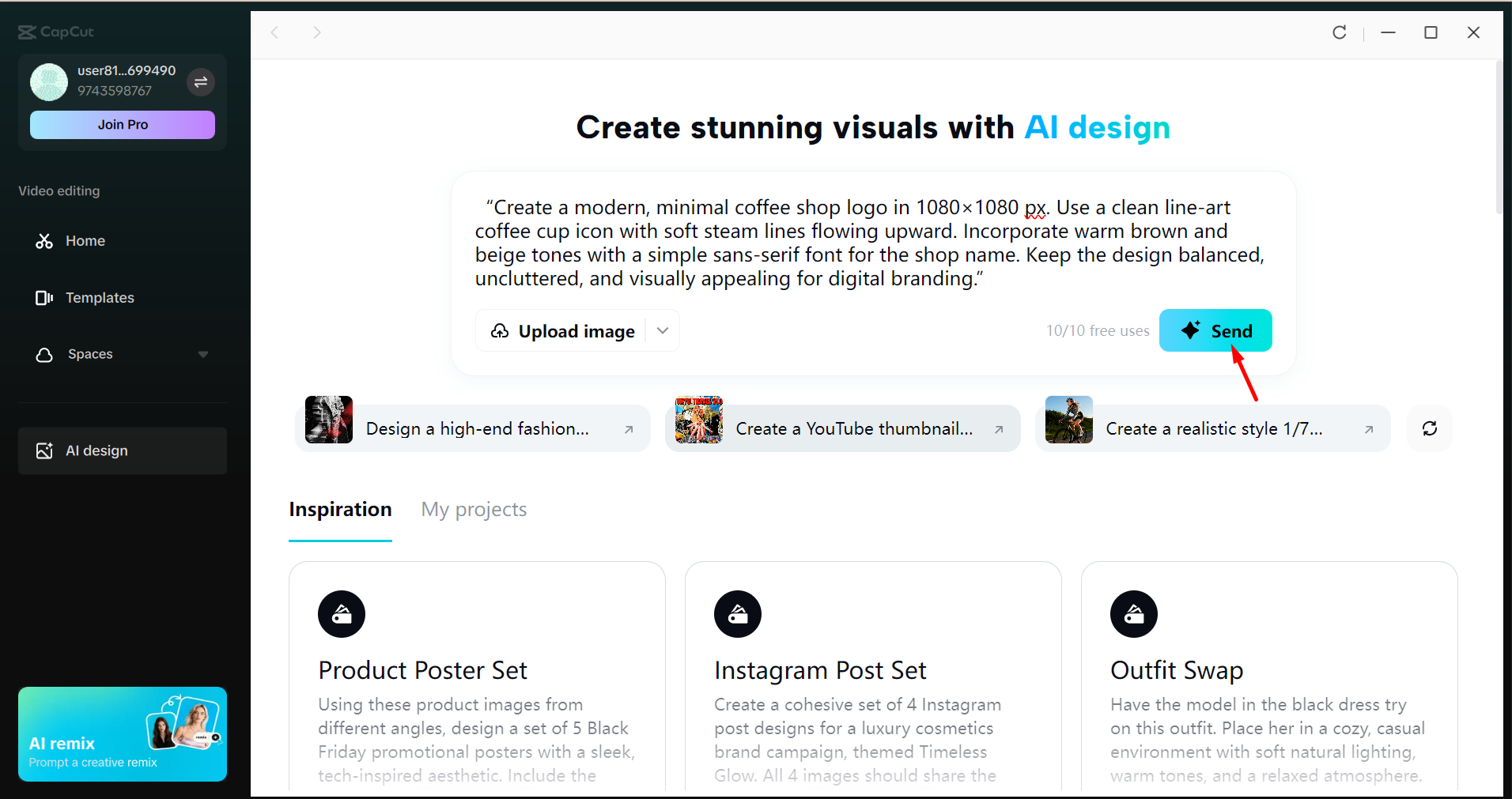The height and width of the screenshot is (799, 1512).
Task: Click the Home scissors icon
Action: tap(44, 241)
